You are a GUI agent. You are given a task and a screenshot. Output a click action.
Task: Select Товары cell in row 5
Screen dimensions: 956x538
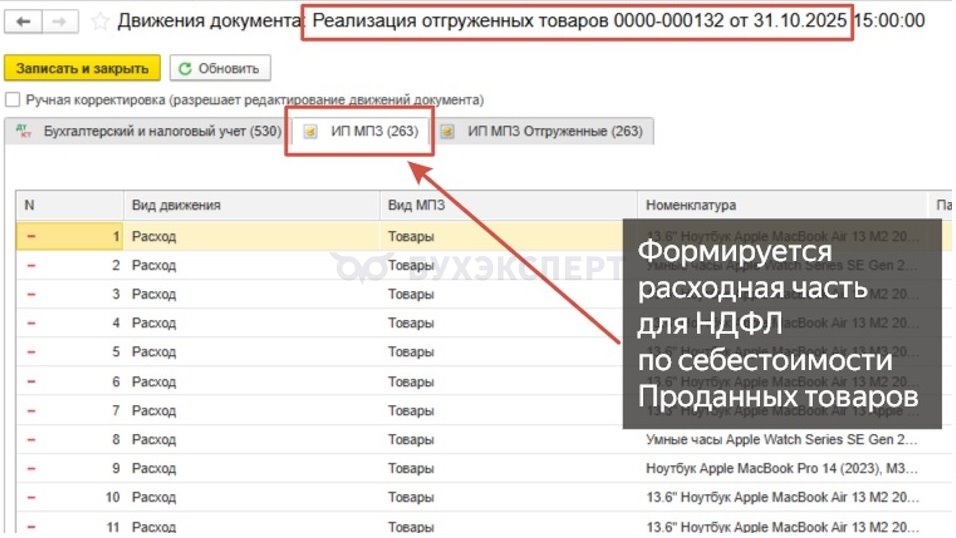click(x=508, y=352)
